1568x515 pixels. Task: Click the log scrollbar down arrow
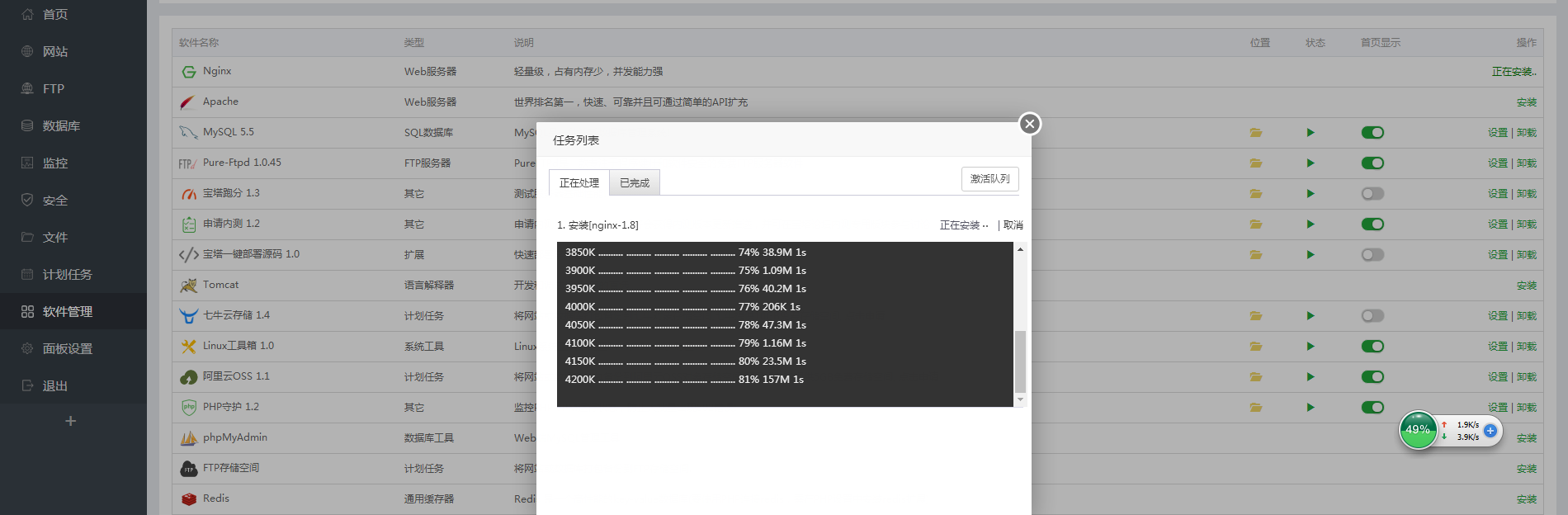pos(1020,399)
